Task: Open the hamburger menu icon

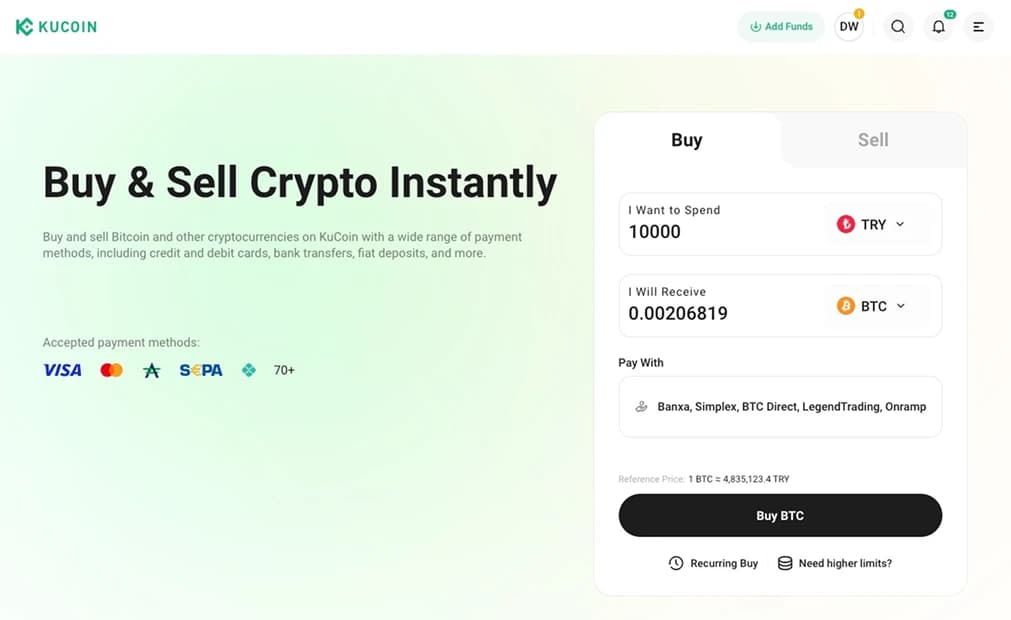Action: [977, 26]
